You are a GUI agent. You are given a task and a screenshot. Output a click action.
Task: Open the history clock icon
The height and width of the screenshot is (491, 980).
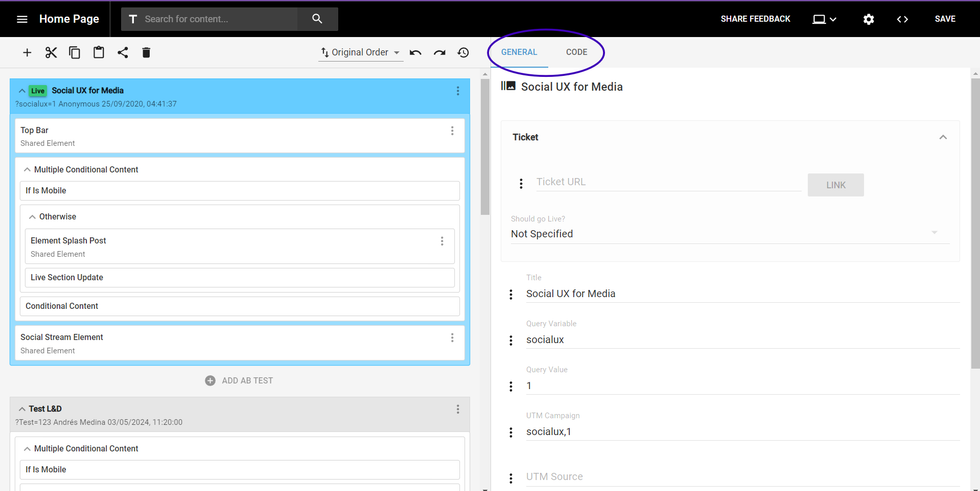tap(463, 53)
